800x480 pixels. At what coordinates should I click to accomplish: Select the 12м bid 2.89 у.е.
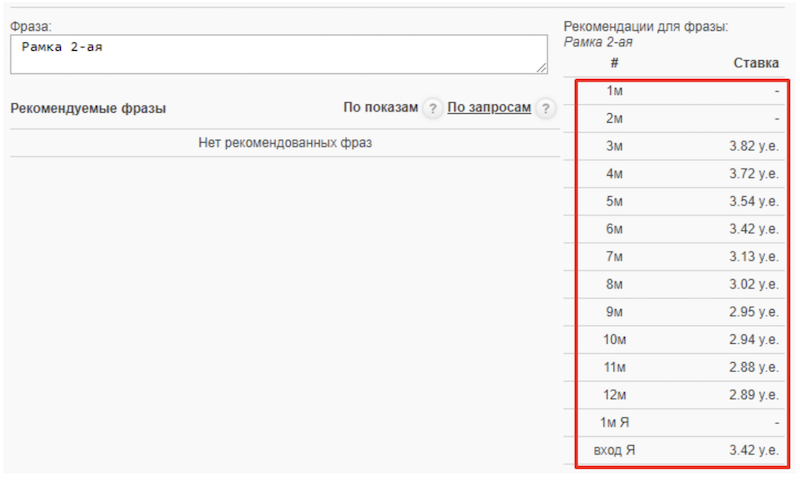(x=753, y=396)
